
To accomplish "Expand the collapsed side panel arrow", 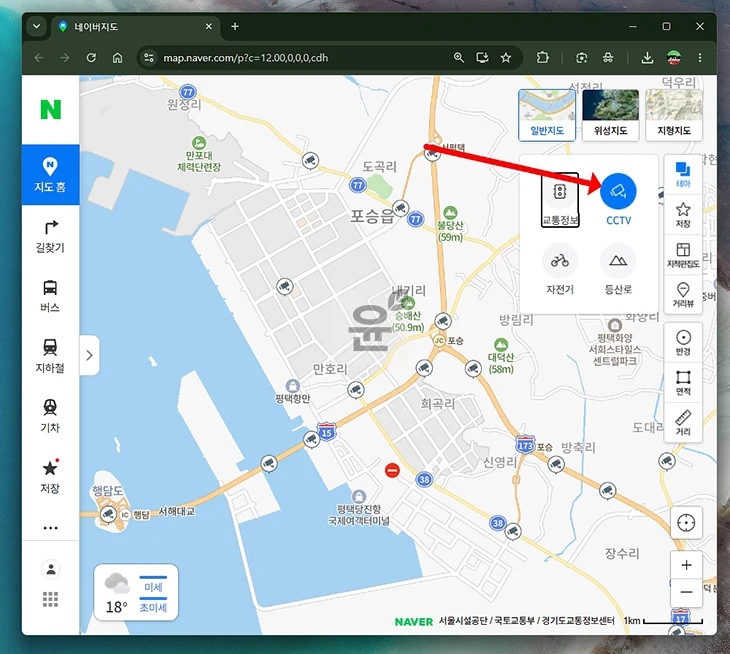I will tap(89, 355).
